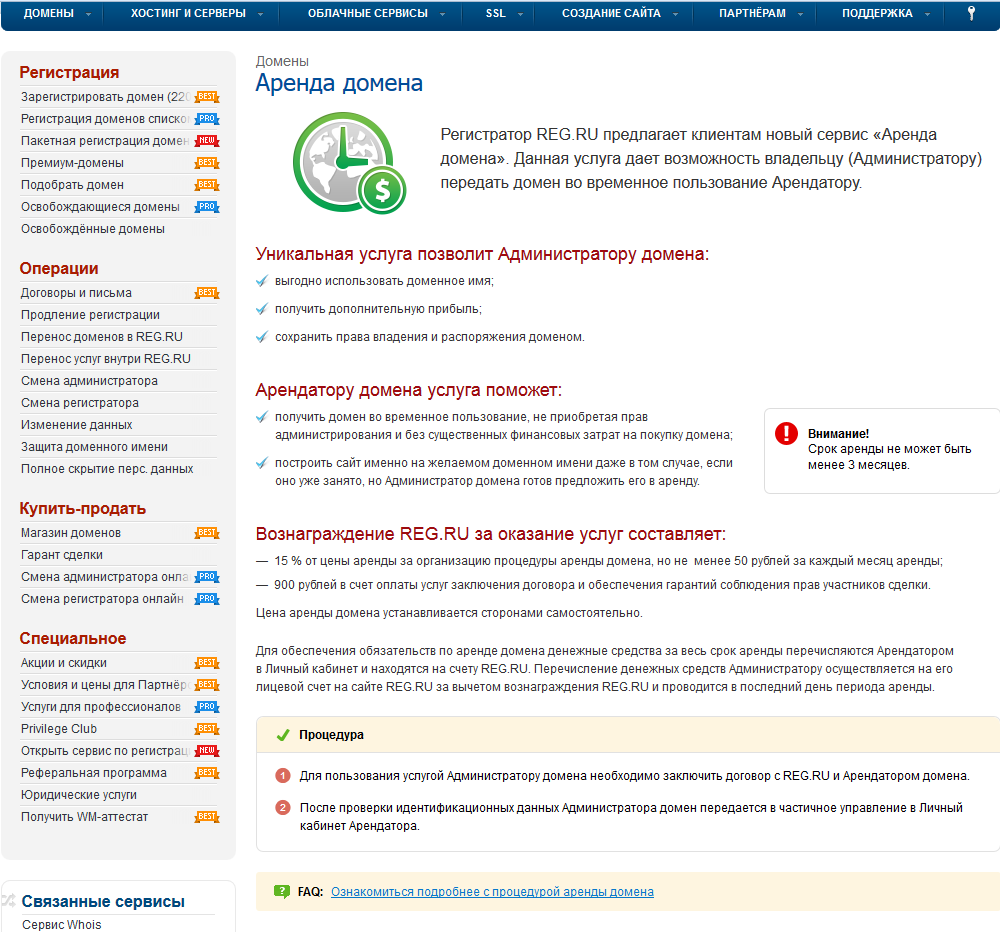1000x932 pixels.
Task: Open Перенос доменов в REG.RU
Action: [102, 337]
